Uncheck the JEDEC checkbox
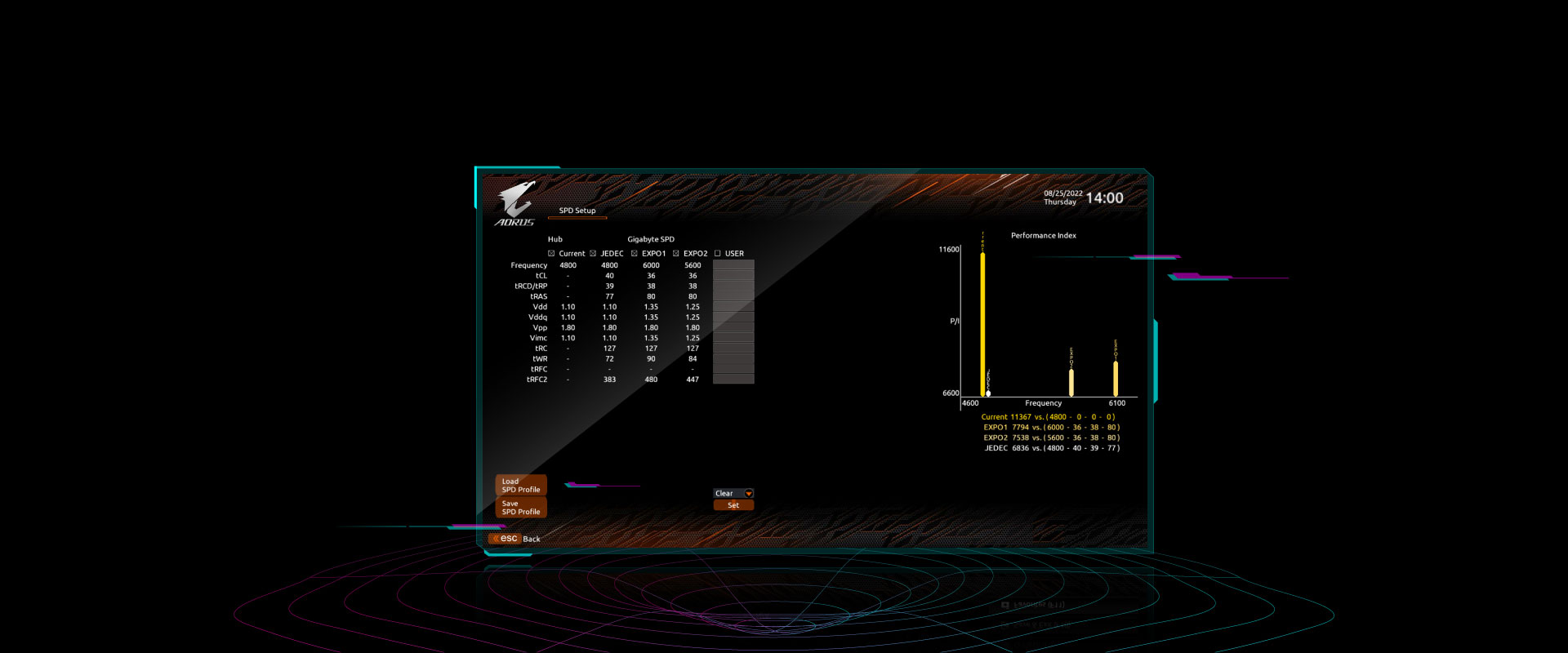This screenshot has height=653, width=1568. (x=593, y=254)
